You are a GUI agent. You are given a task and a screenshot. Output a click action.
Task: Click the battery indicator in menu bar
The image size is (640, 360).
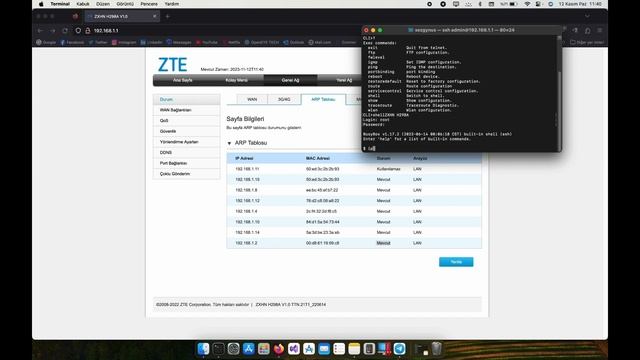click(509, 4)
